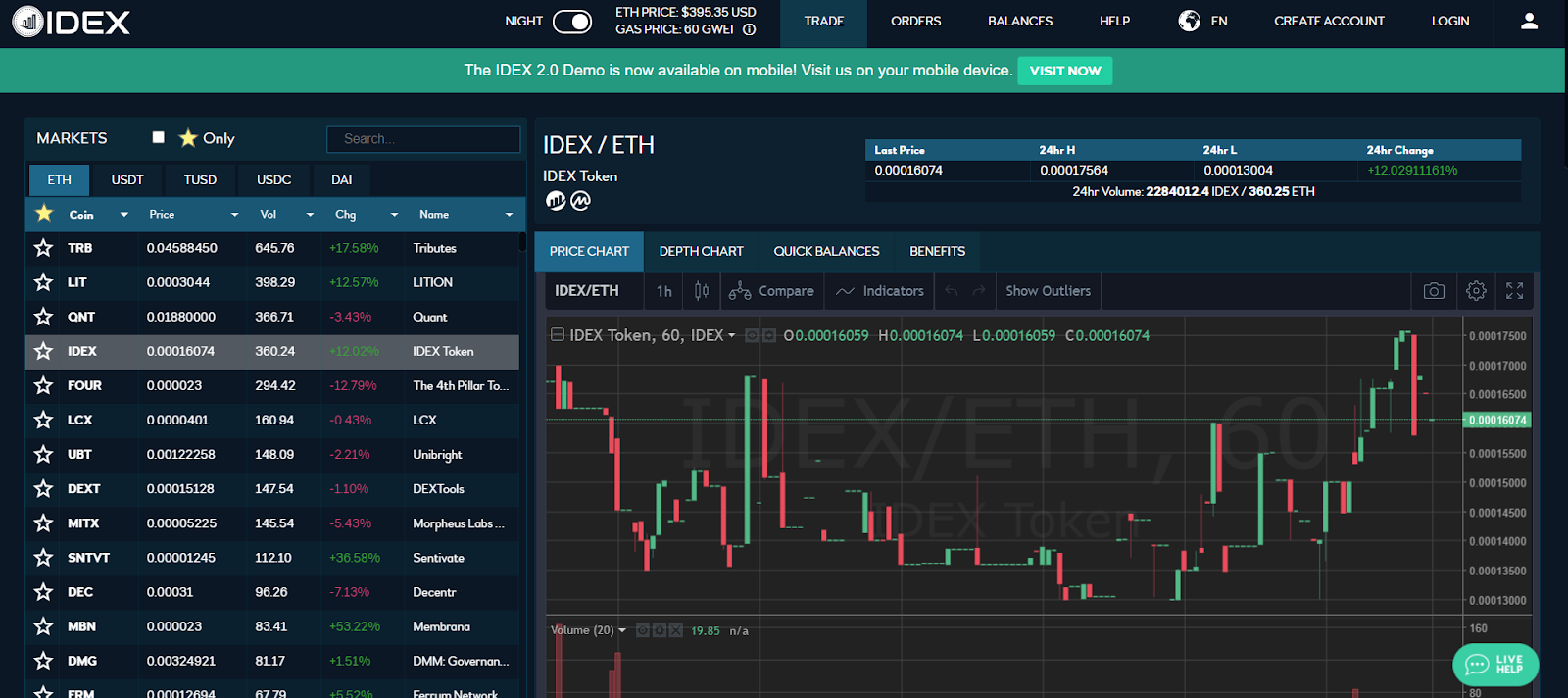The height and width of the screenshot is (698, 1568).
Task: Favorite the TRB market star
Action: click(43, 248)
